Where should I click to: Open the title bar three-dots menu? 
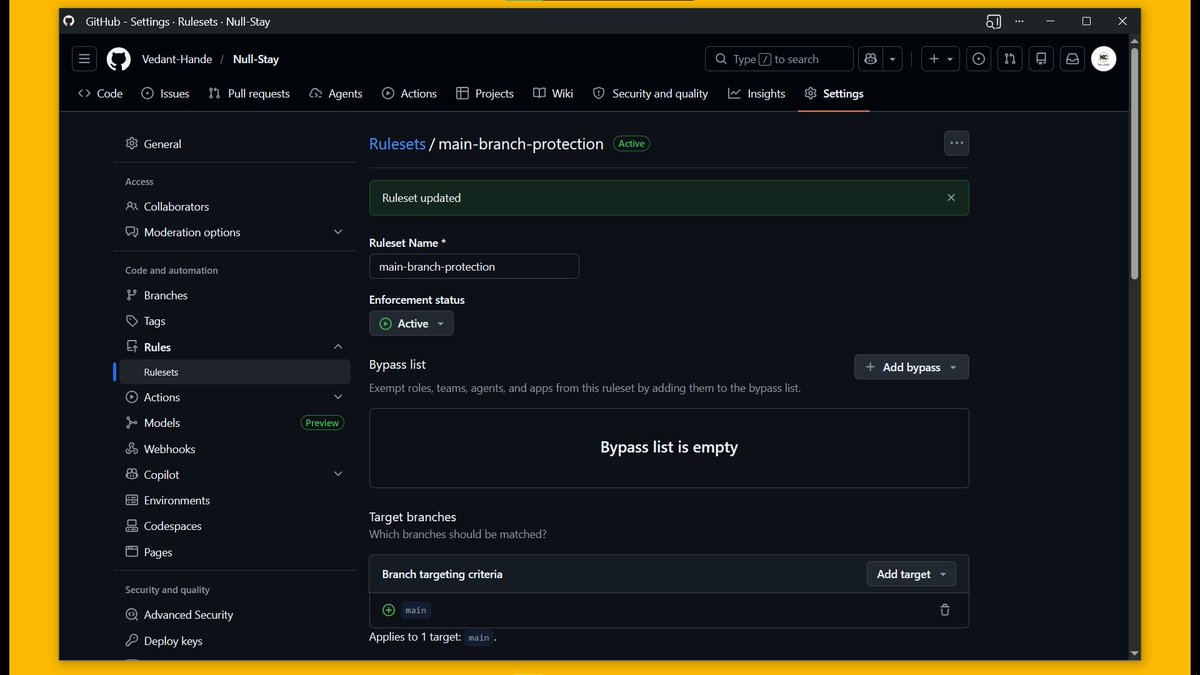pyautogui.click(x=1019, y=21)
